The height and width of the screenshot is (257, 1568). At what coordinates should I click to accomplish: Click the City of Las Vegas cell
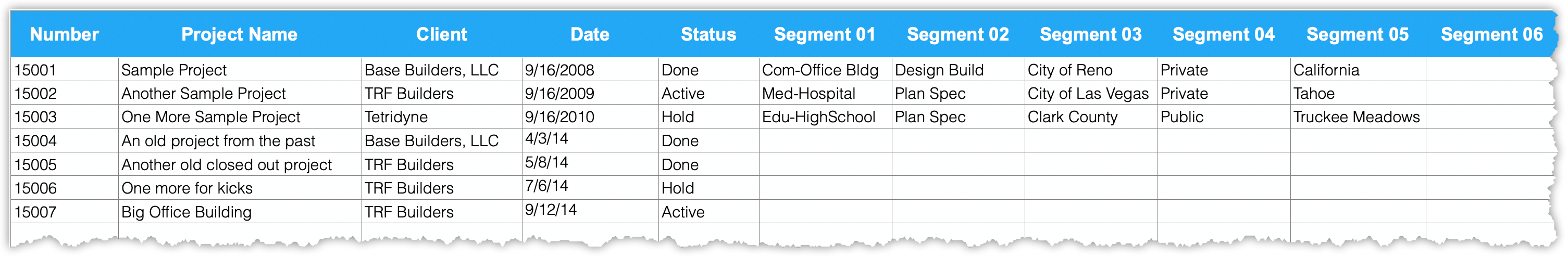pyautogui.click(x=1091, y=94)
